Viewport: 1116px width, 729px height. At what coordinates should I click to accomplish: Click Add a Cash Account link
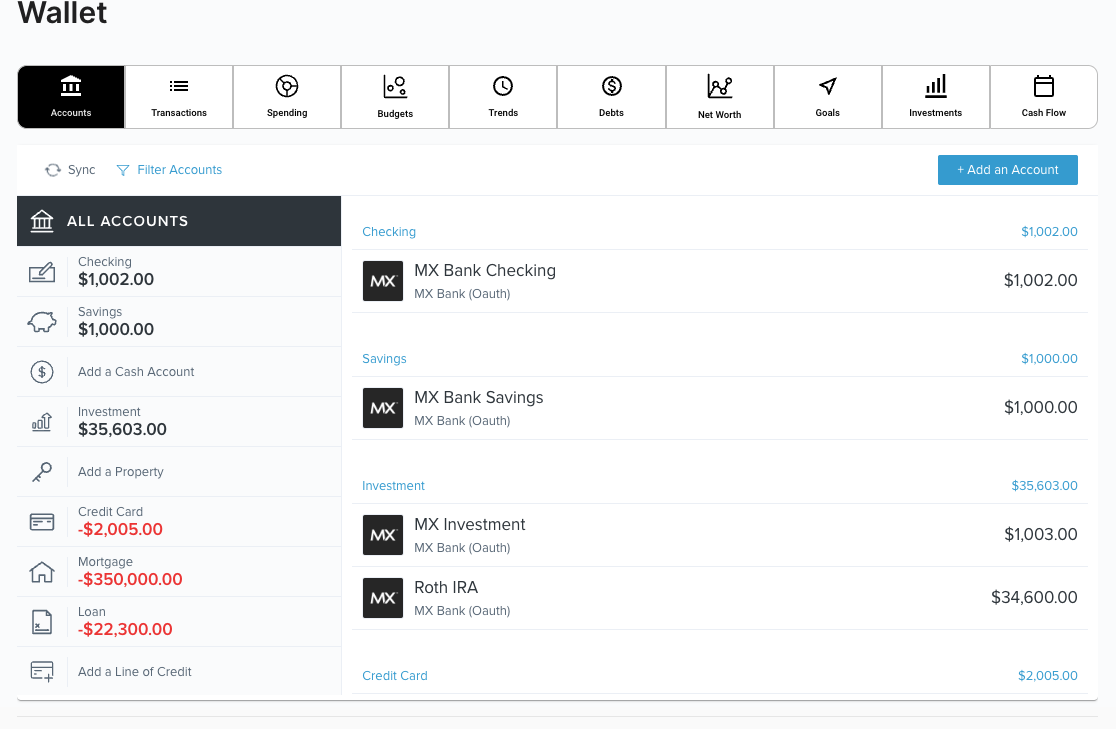[136, 372]
